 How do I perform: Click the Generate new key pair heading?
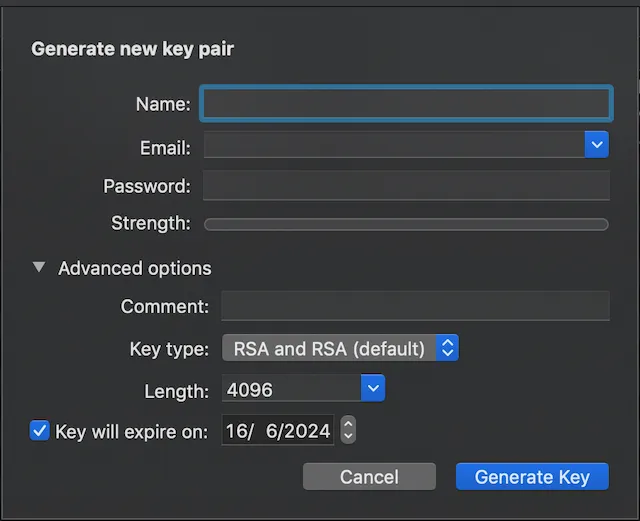pyautogui.click(x=133, y=48)
